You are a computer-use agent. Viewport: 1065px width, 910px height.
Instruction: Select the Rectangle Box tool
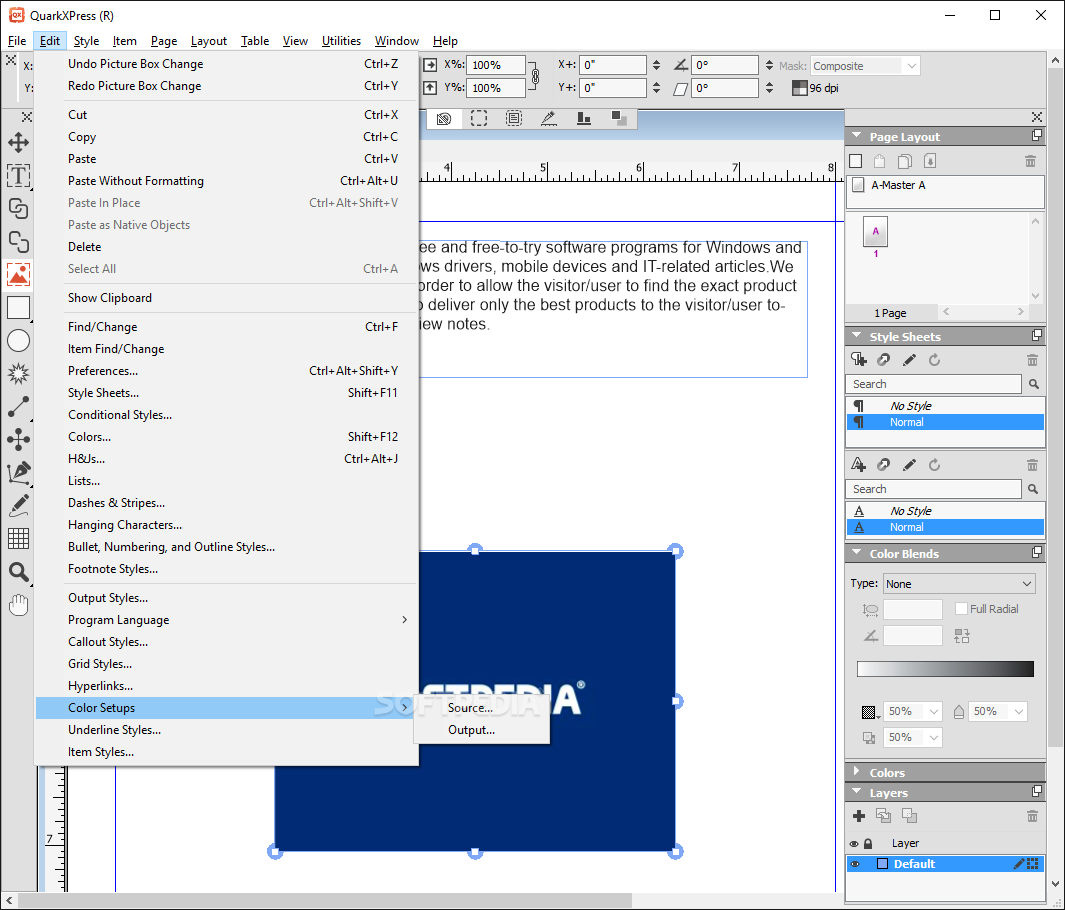click(18, 308)
